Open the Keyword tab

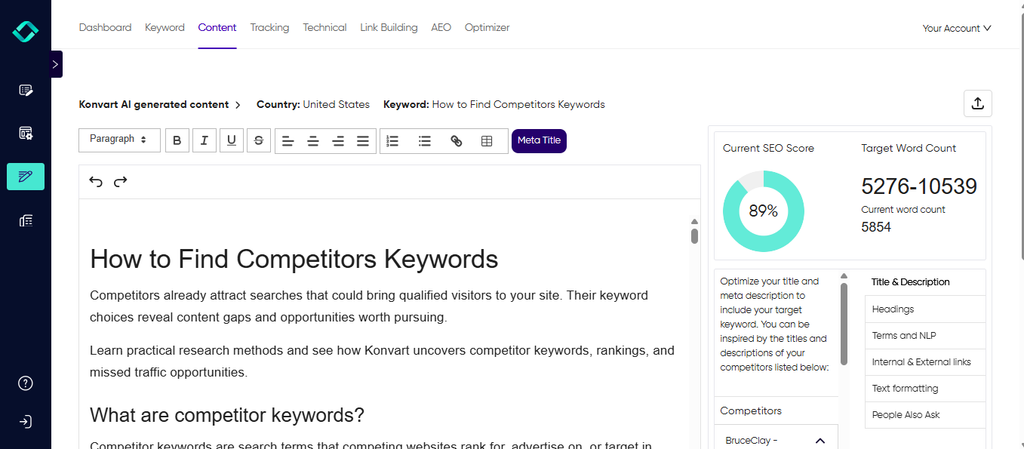(165, 27)
